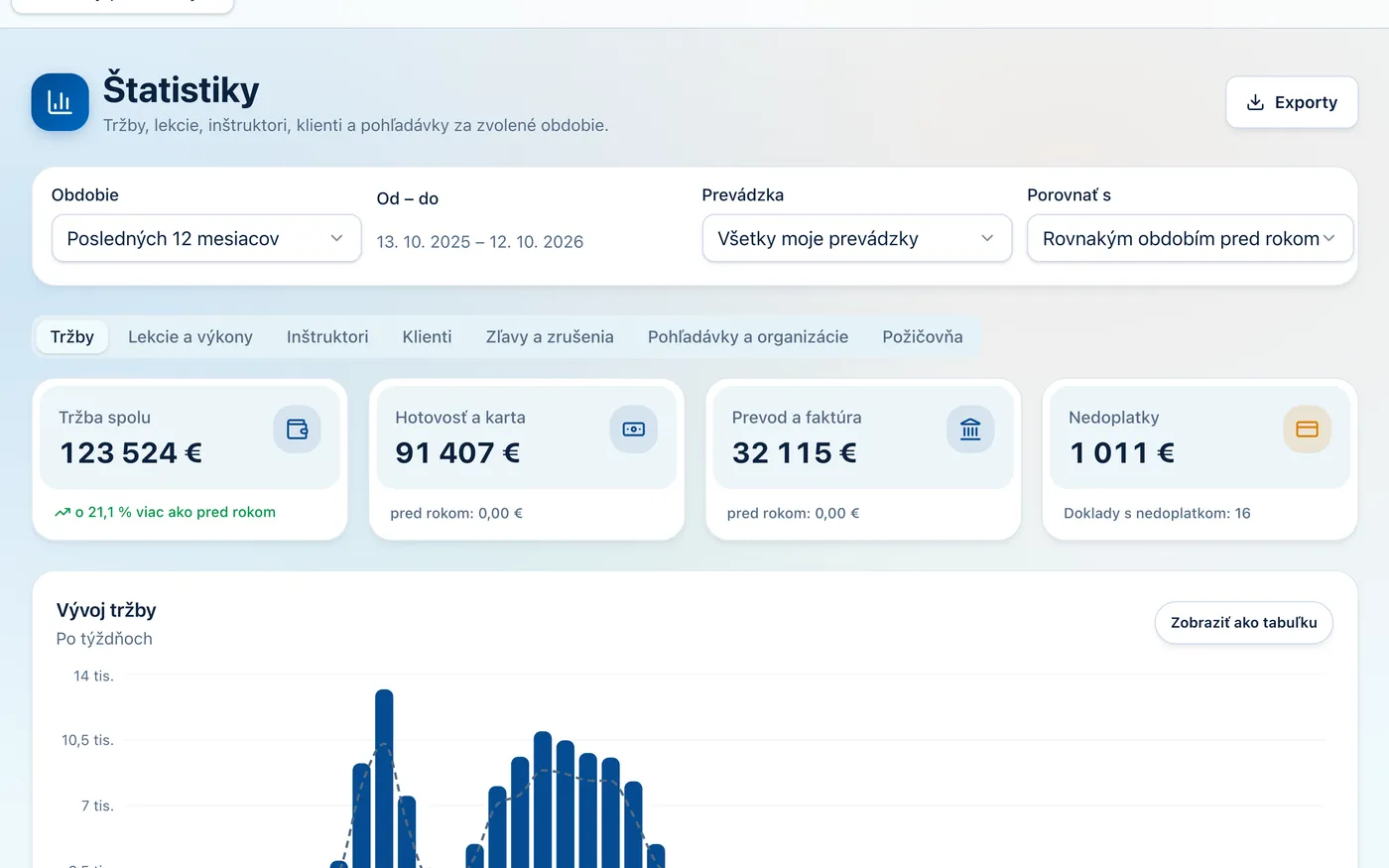
Task: Open Zľavy a zrušenia tab
Action: 550,336
